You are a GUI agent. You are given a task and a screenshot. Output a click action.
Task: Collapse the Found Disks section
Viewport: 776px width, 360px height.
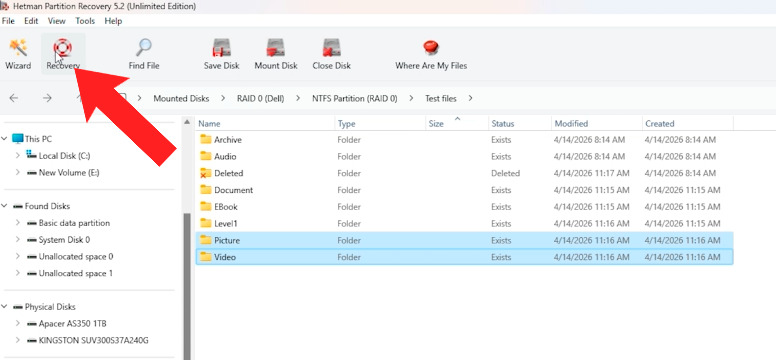(4, 206)
